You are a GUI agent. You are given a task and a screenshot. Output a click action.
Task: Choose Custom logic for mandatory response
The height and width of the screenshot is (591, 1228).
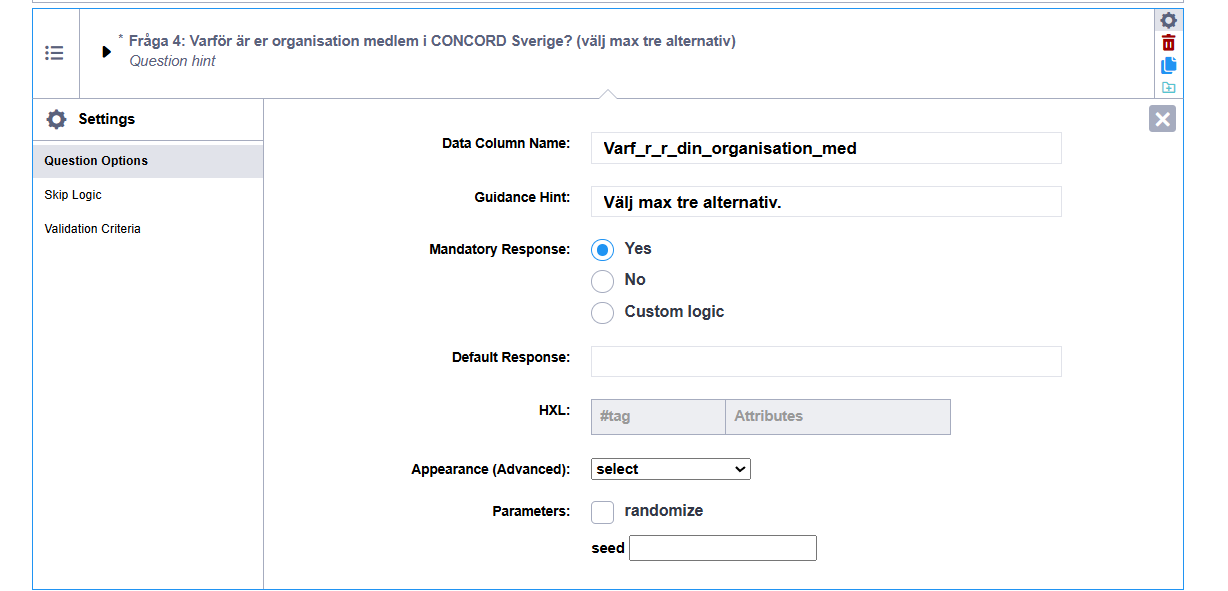[602, 313]
